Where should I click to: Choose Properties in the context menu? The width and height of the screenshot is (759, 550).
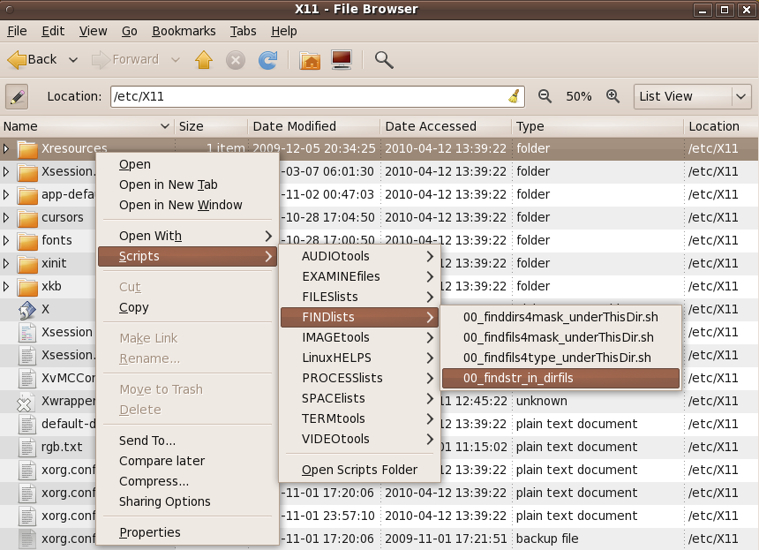coord(150,533)
